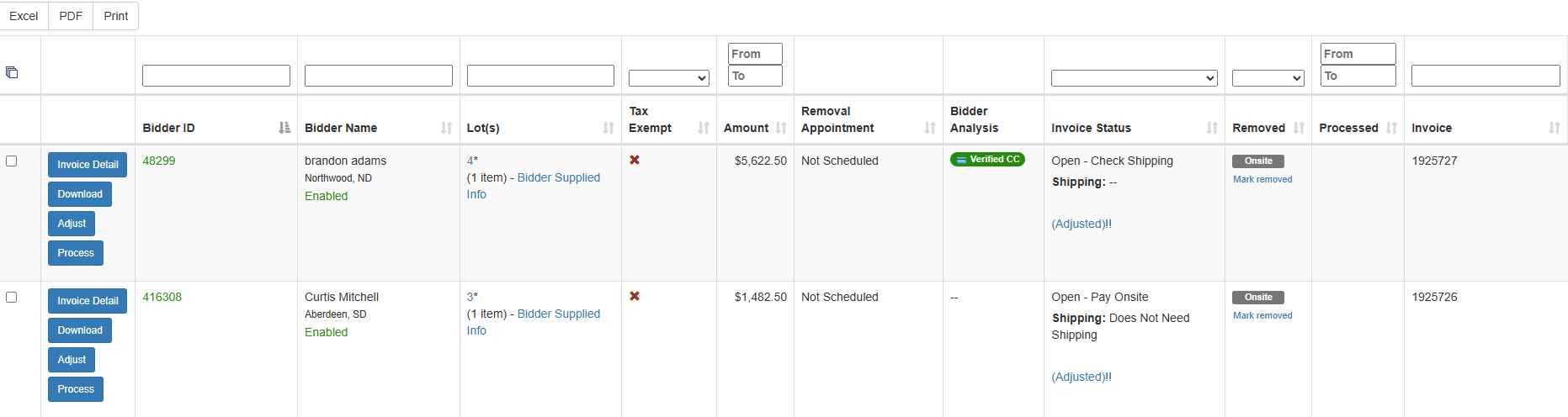Click sort arrows on Removal Appointment
Viewport: 1568px width, 417px height.
pos(930,128)
